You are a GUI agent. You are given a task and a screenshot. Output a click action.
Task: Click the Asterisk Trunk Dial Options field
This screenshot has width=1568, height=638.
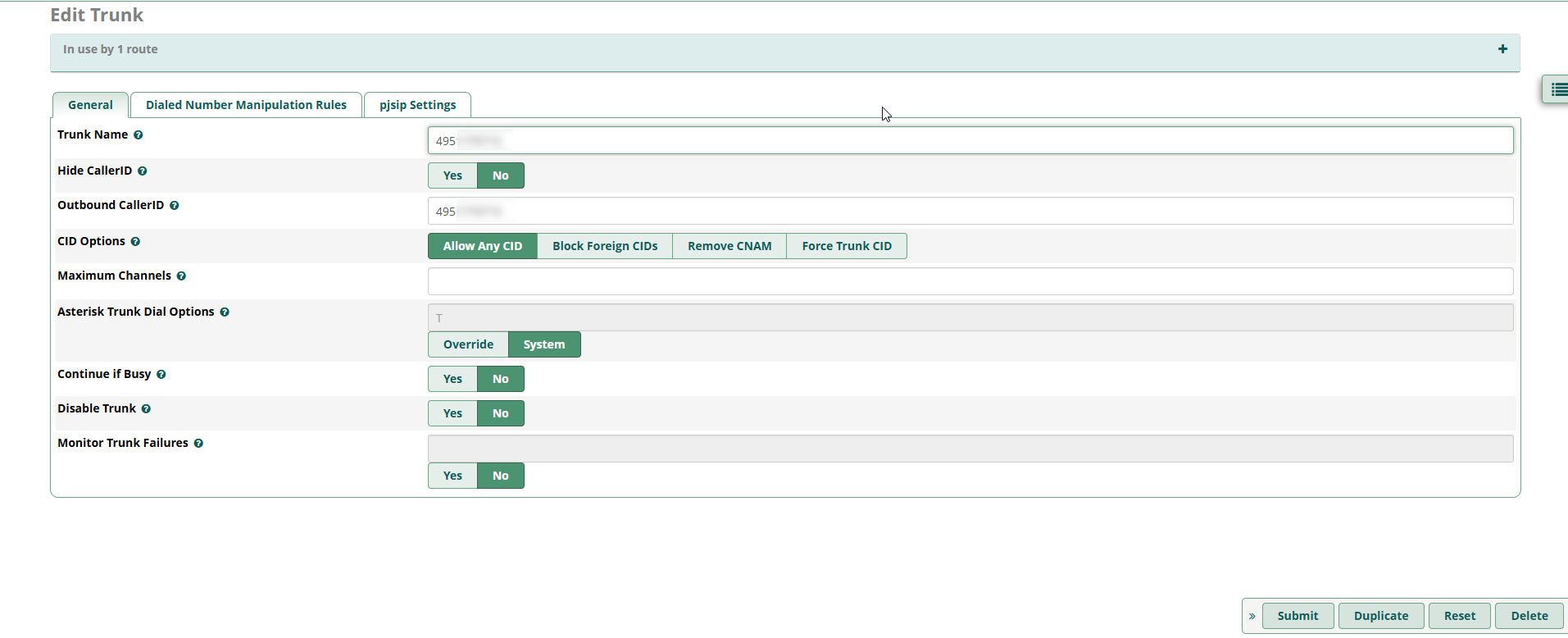point(970,317)
